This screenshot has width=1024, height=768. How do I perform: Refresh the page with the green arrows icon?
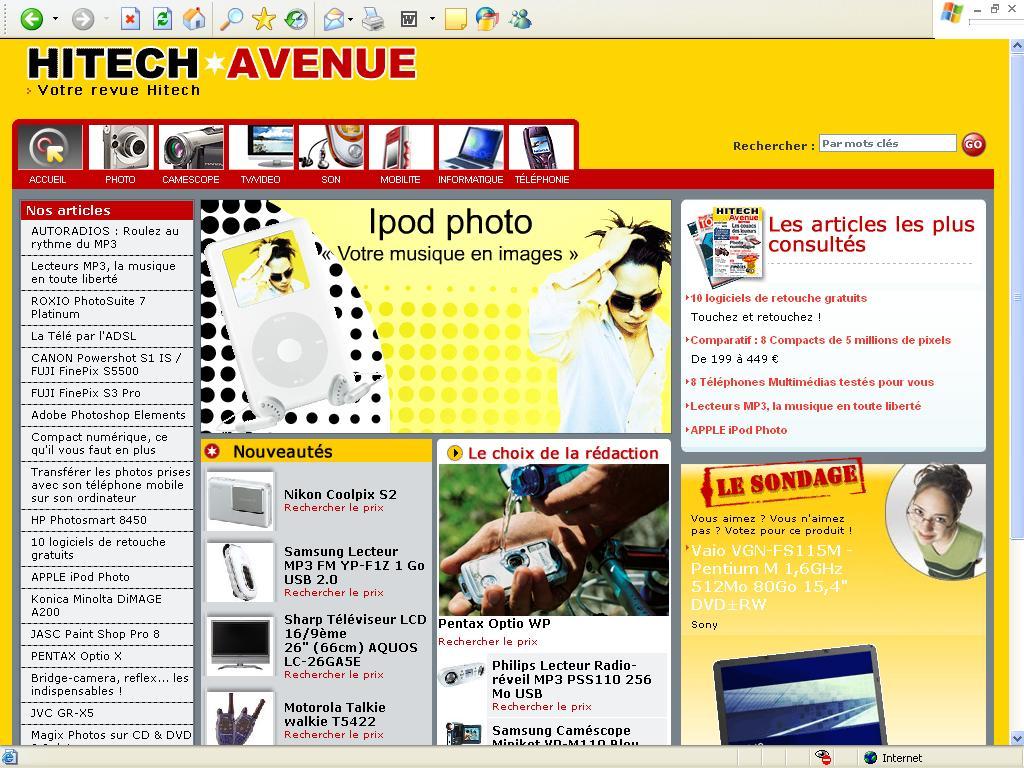[x=162, y=19]
